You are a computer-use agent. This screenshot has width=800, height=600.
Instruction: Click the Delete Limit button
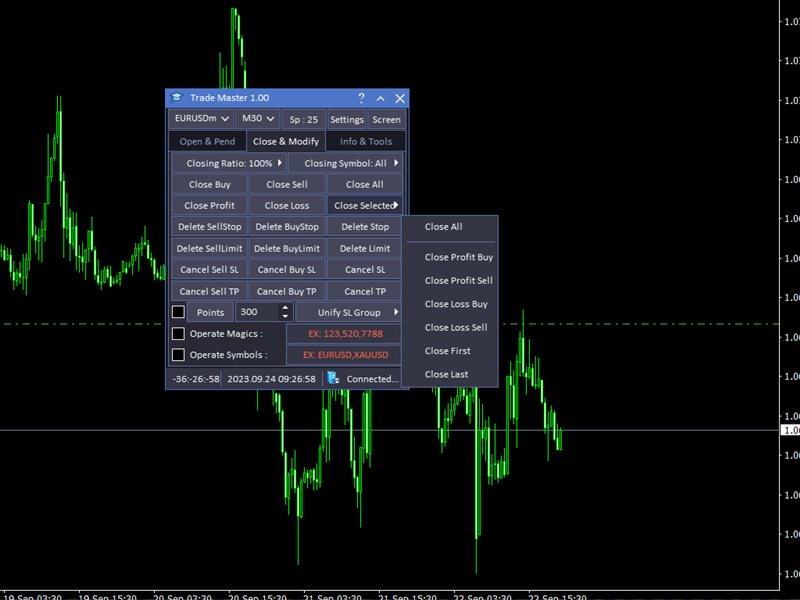pyautogui.click(x=364, y=248)
